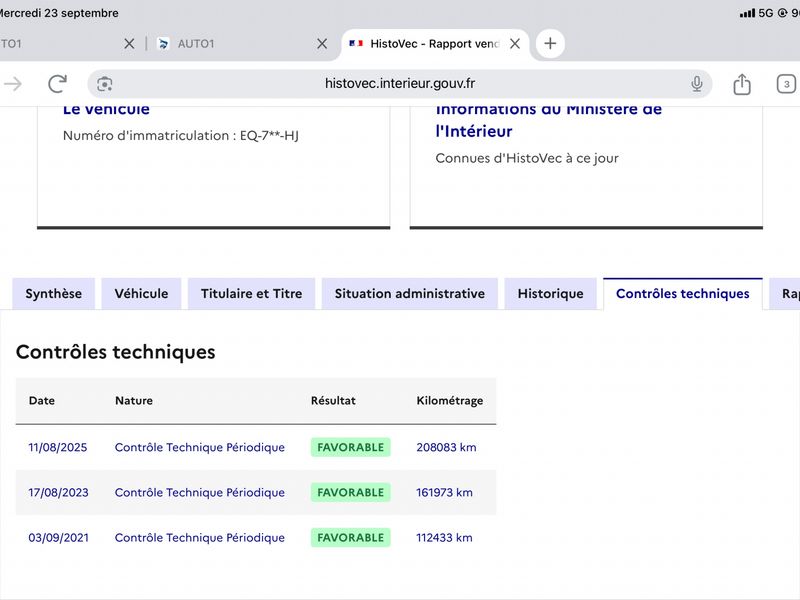
Task: Select the histovec.interieur.gouv.fr address field
Action: [399, 84]
